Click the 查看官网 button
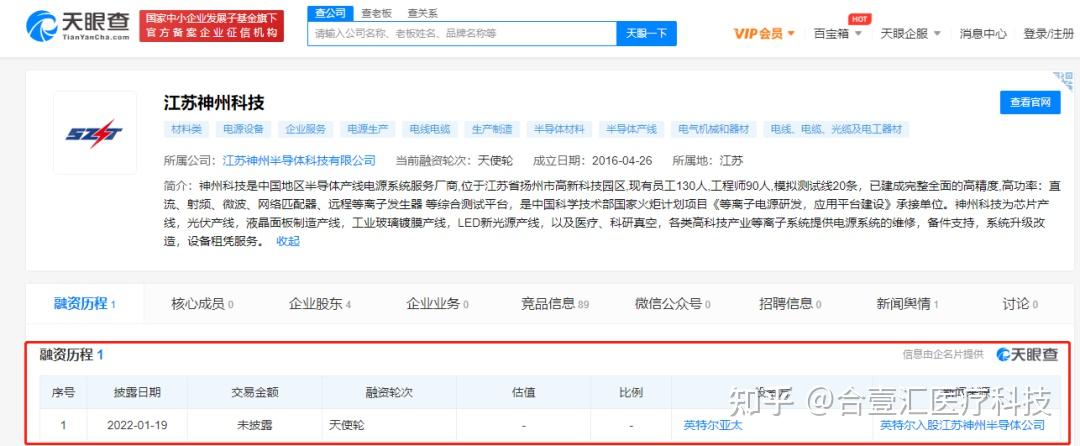This screenshot has width=1080, height=446. point(1030,103)
